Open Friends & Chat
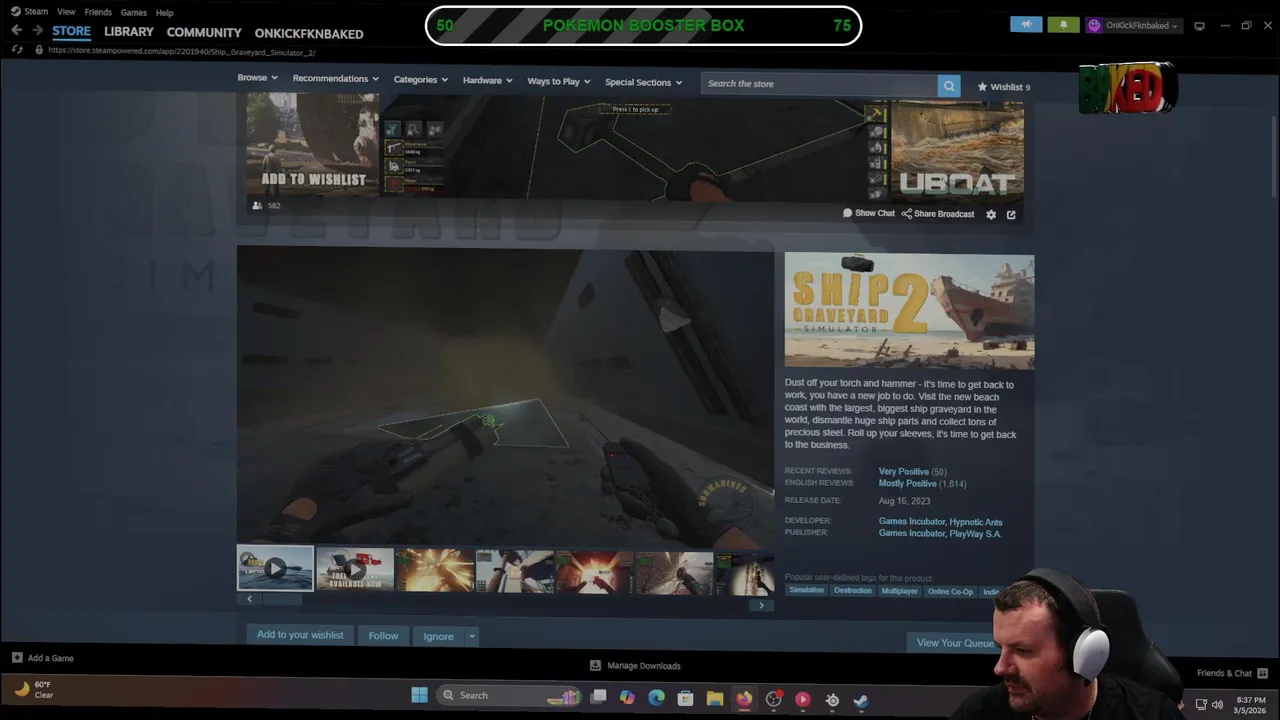The height and width of the screenshot is (720, 1280). click(x=1232, y=673)
